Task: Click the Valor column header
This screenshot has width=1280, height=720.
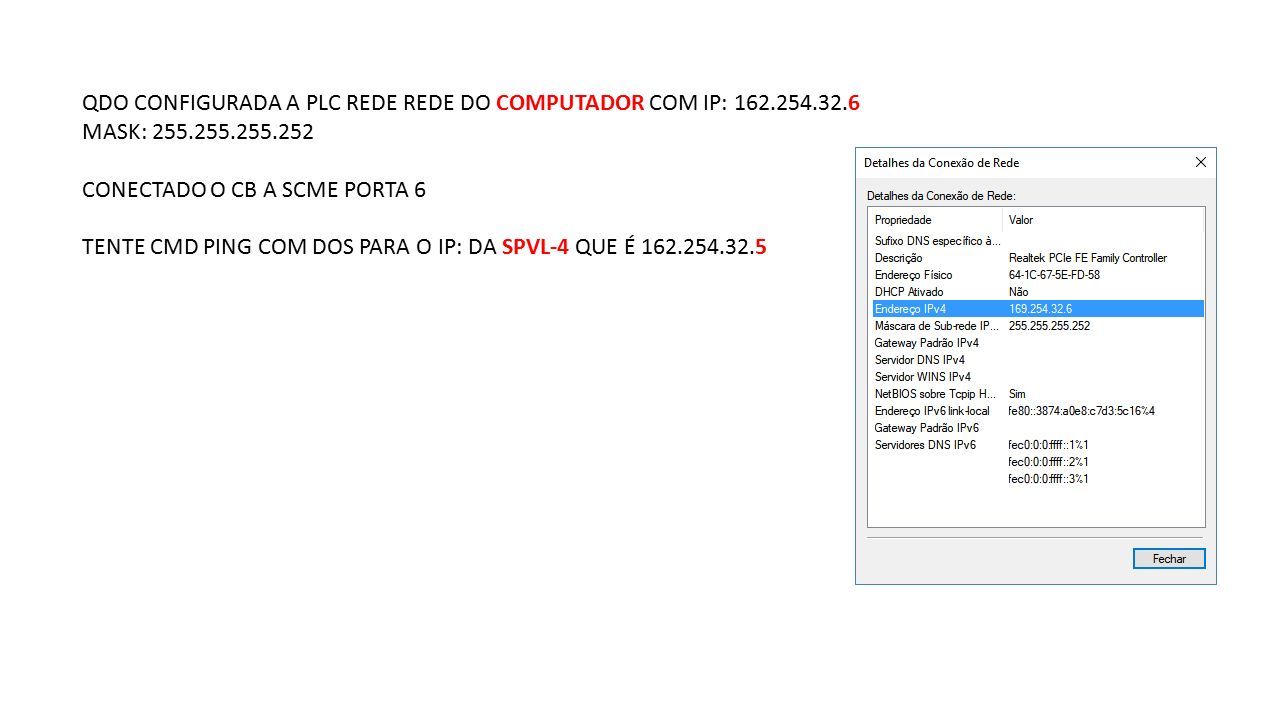Action: tap(1103, 220)
